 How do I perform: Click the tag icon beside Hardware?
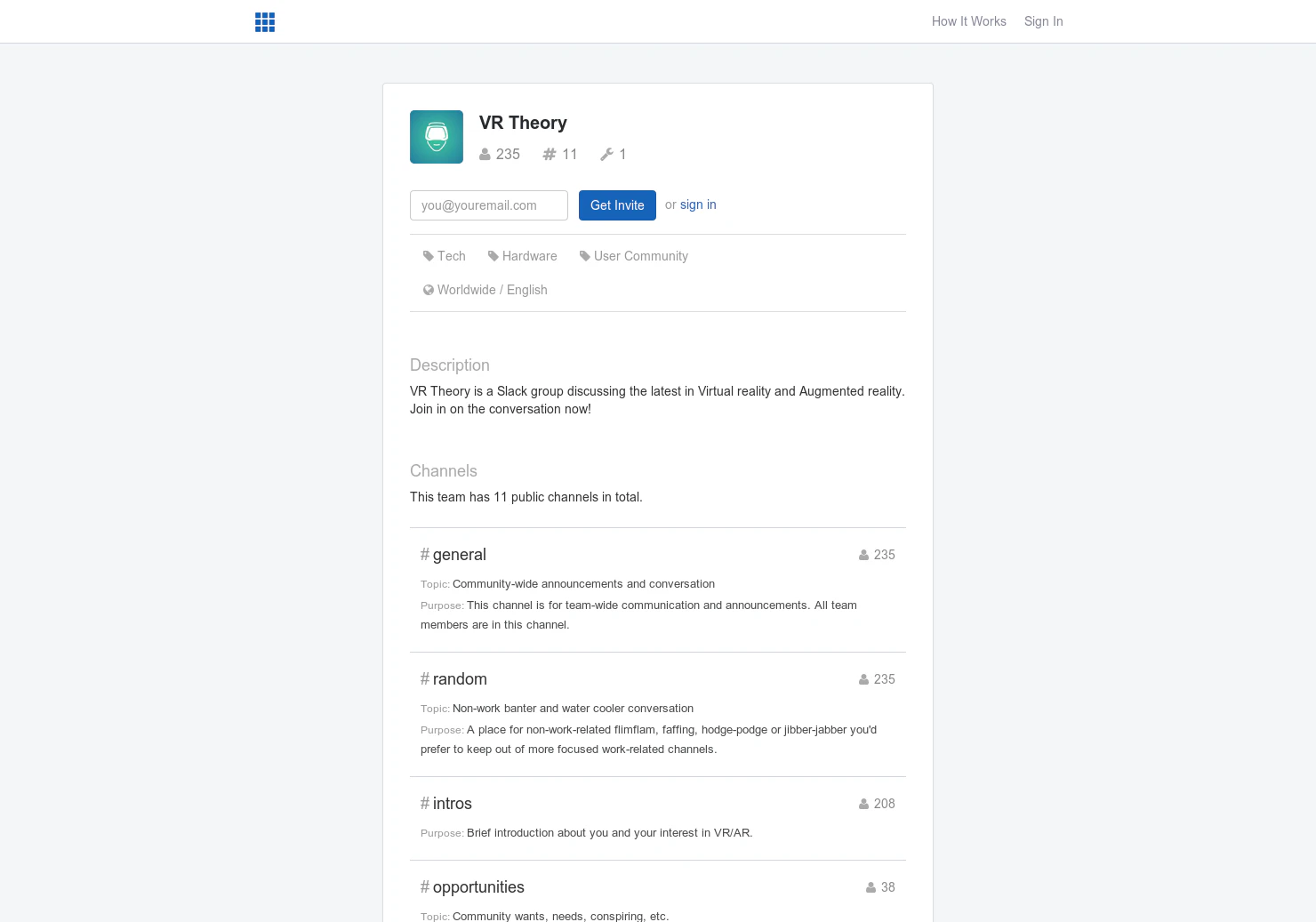pos(493,256)
